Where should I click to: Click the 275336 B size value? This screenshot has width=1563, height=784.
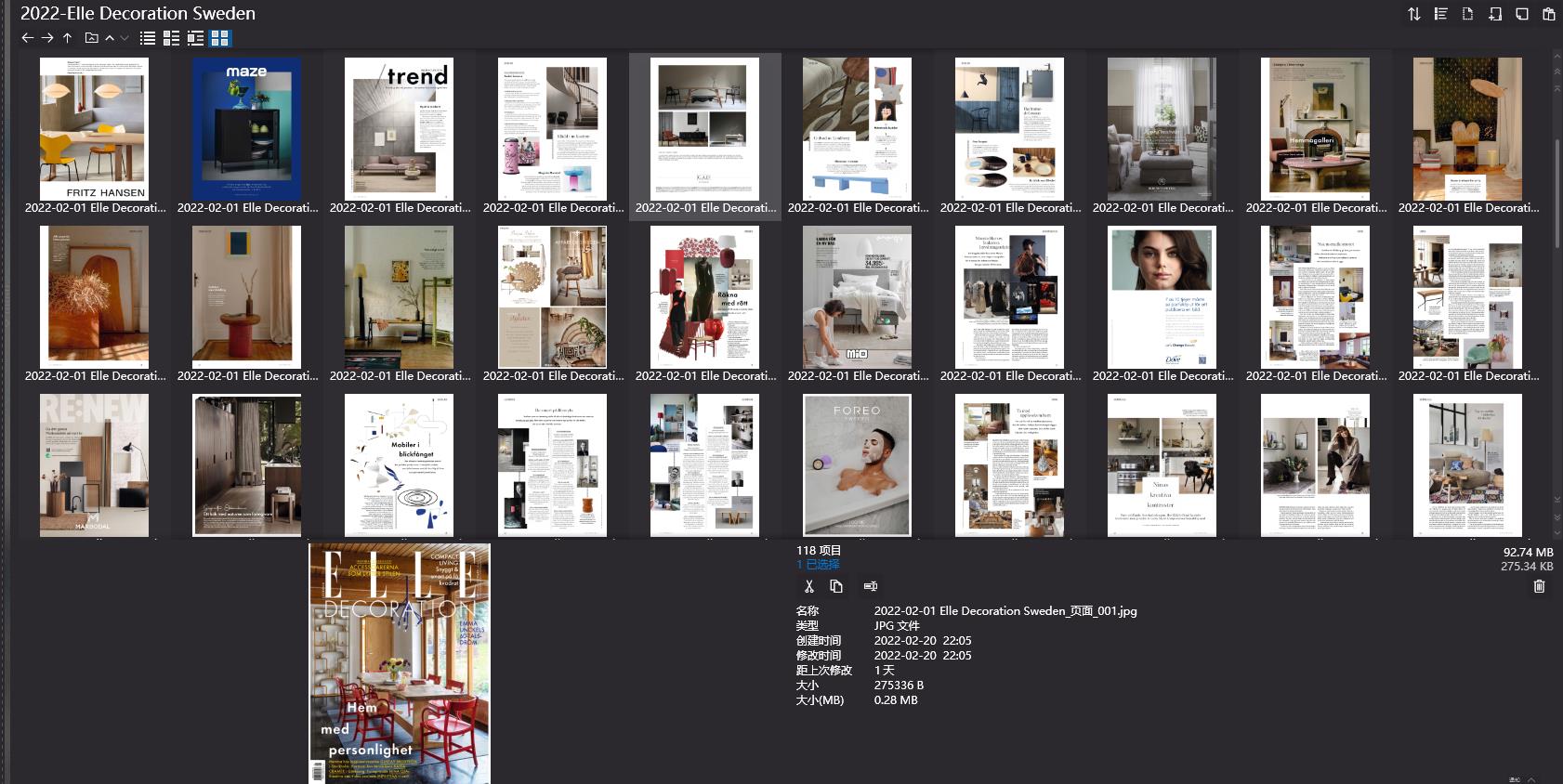point(899,685)
